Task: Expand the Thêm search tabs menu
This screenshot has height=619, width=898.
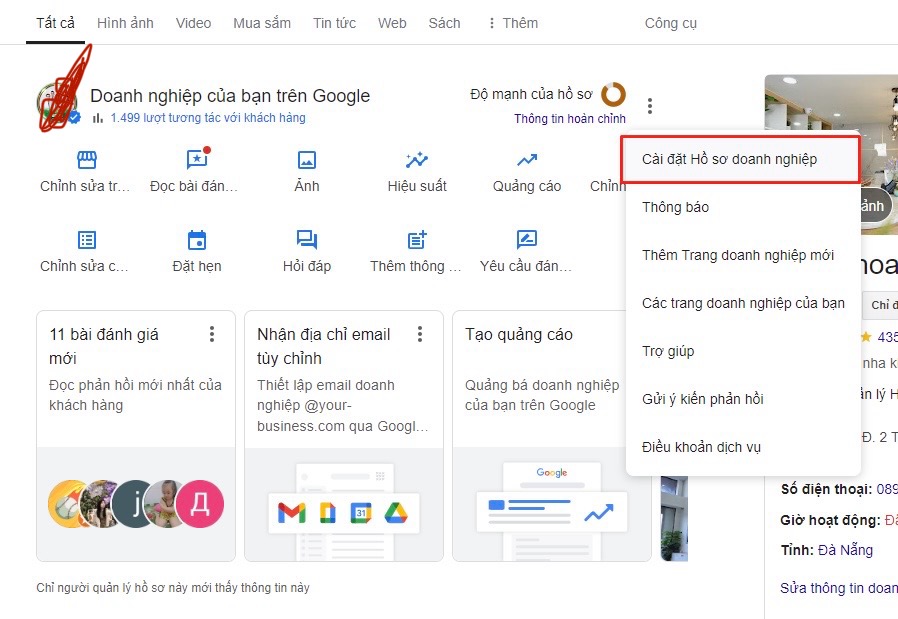Action: click(x=513, y=23)
